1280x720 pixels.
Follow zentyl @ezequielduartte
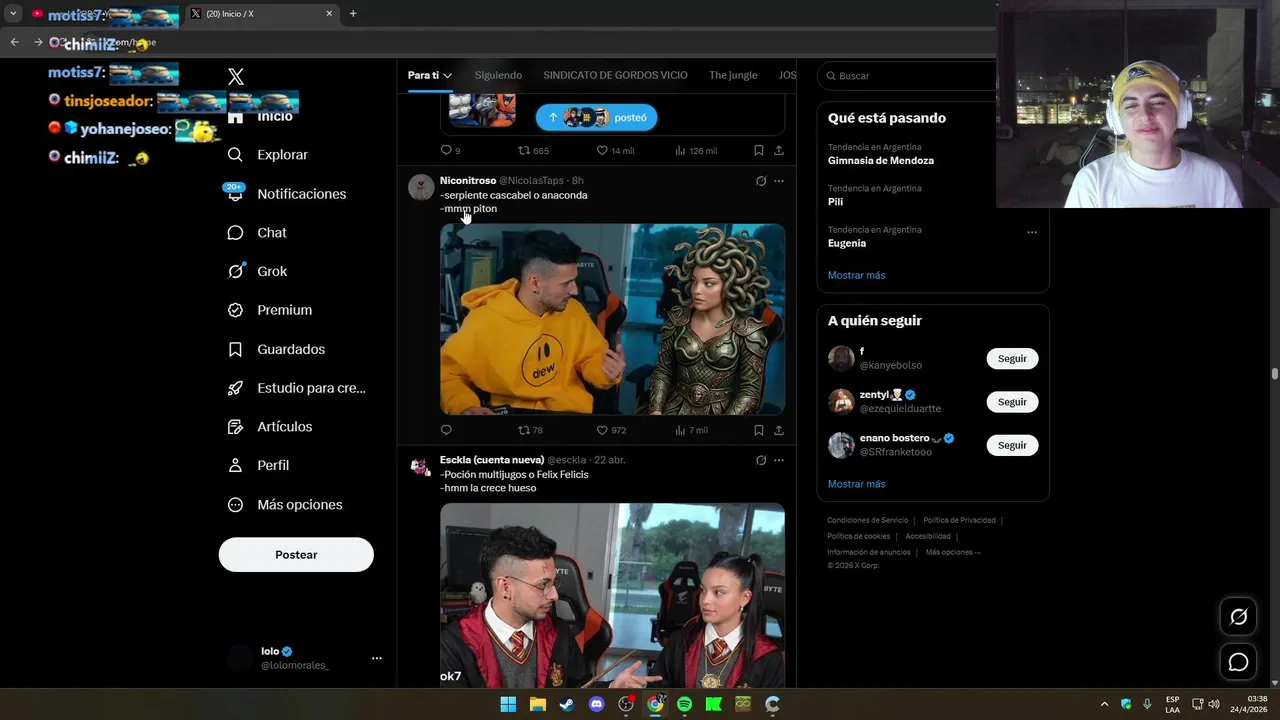(1012, 402)
